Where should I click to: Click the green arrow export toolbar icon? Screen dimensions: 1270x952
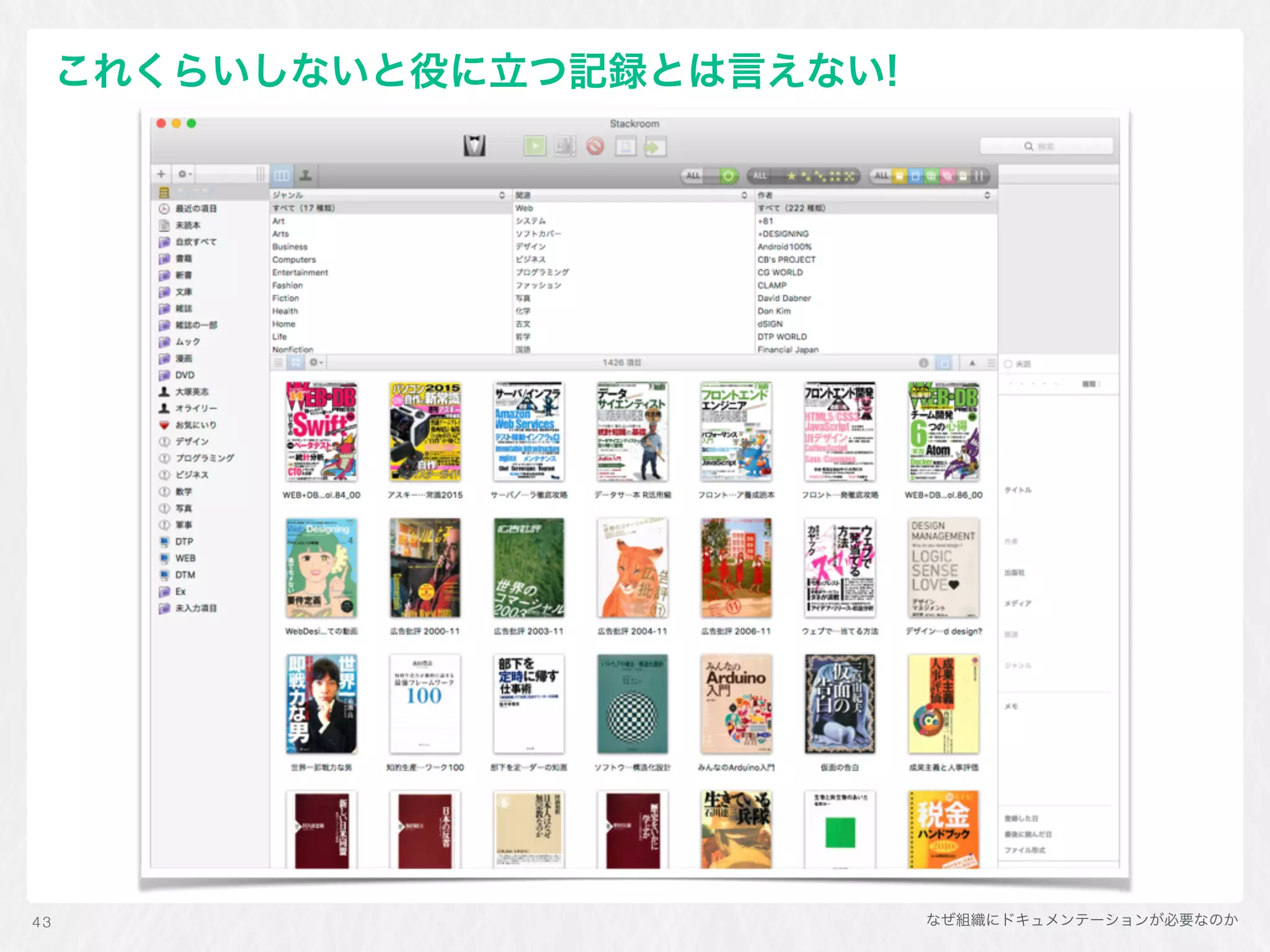pos(655,147)
